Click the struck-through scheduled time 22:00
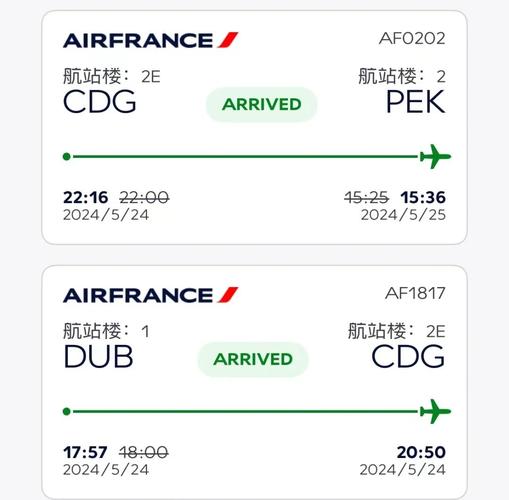Image resolution: width=509 pixels, height=500 pixels. coord(144,197)
